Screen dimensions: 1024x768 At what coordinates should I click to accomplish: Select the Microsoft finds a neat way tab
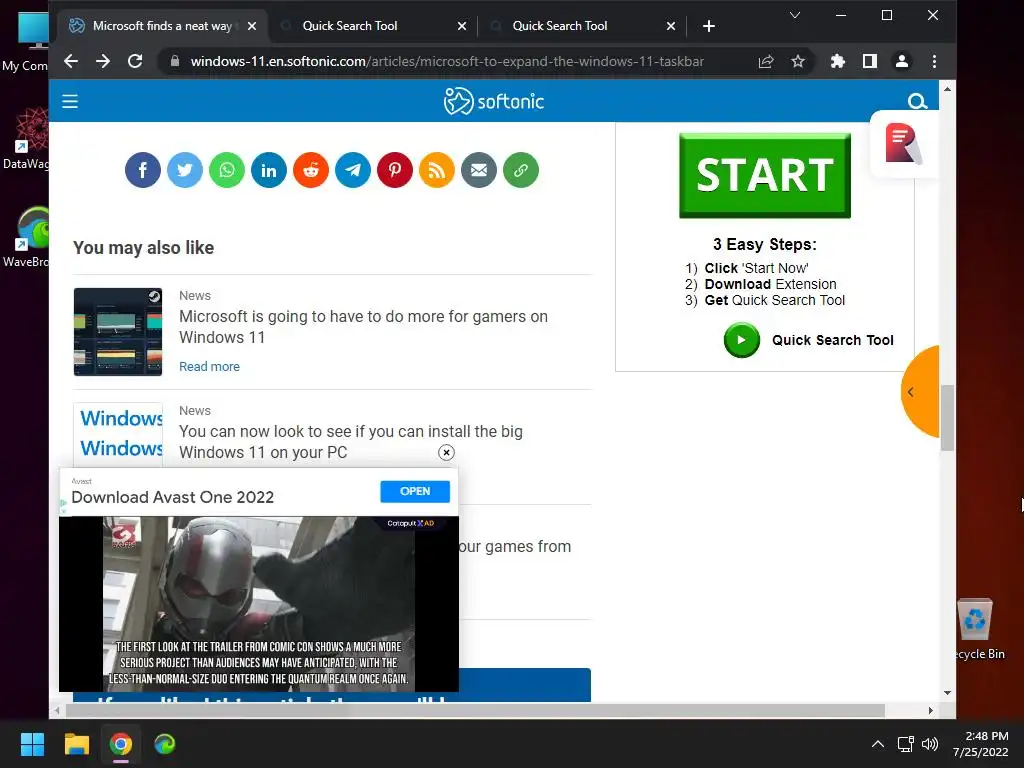coord(162,26)
